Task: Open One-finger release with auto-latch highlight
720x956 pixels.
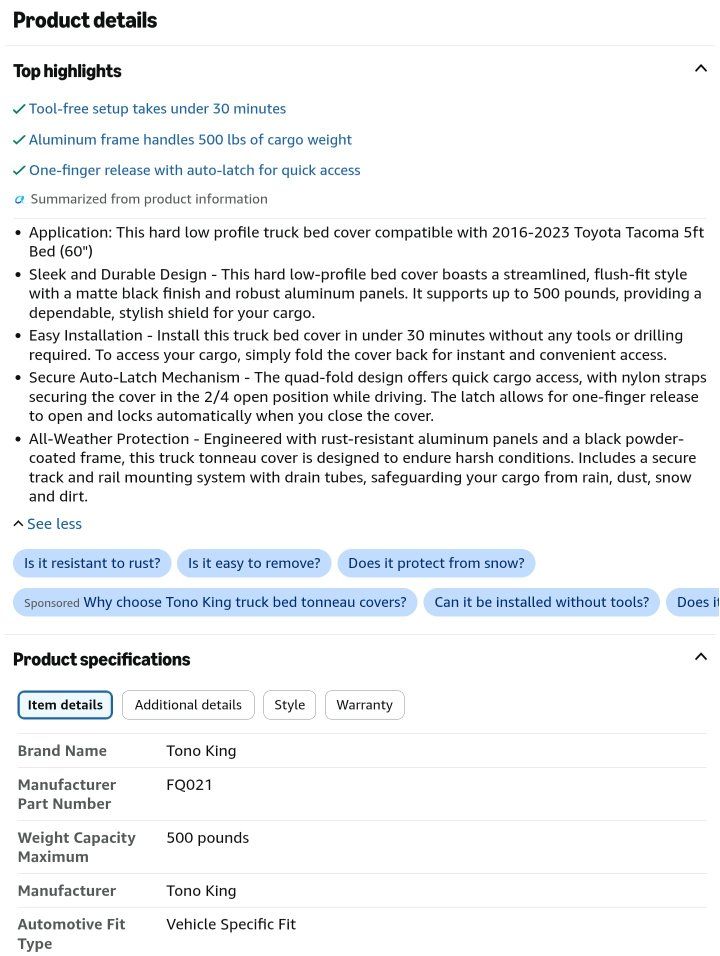Action: (194, 170)
